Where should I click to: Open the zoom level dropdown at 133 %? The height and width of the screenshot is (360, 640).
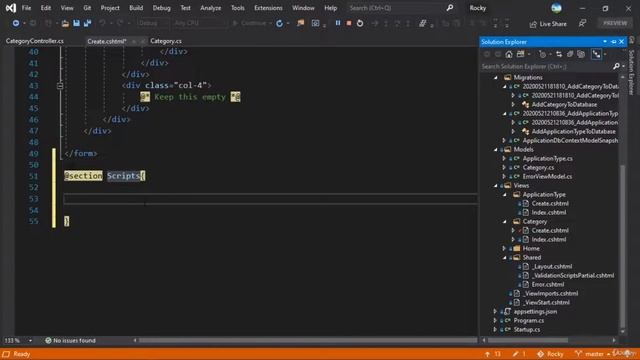(x=30, y=340)
